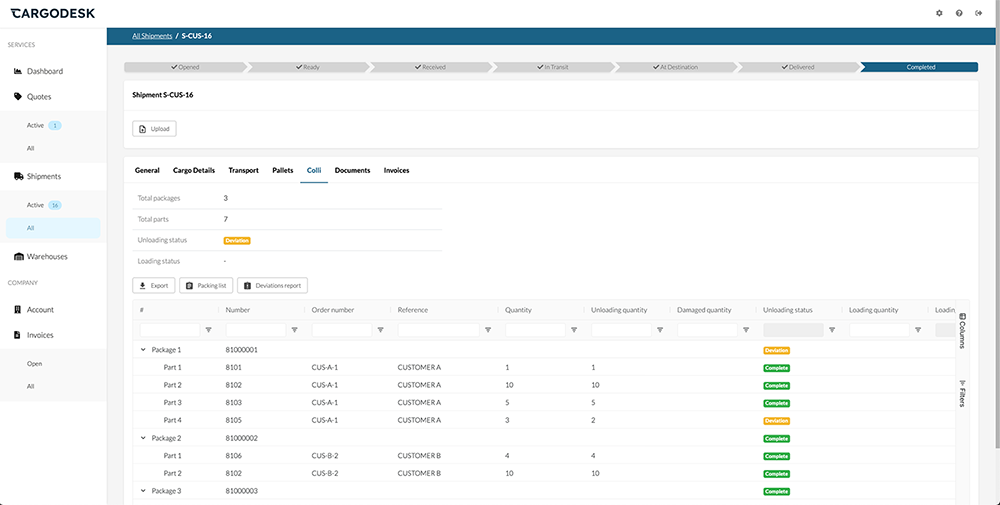Toggle the Package 3 row expander
The image size is (1000, 505).
(143, 491)
